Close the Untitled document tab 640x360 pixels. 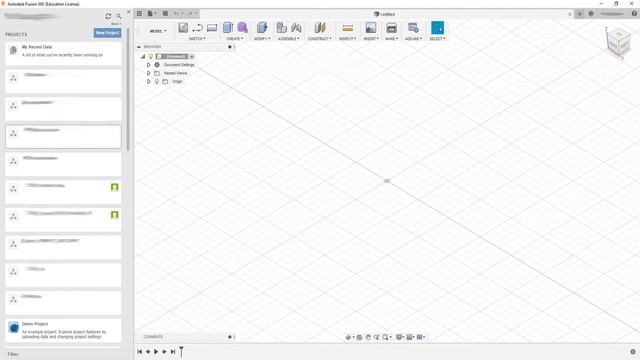click(570, 14)
